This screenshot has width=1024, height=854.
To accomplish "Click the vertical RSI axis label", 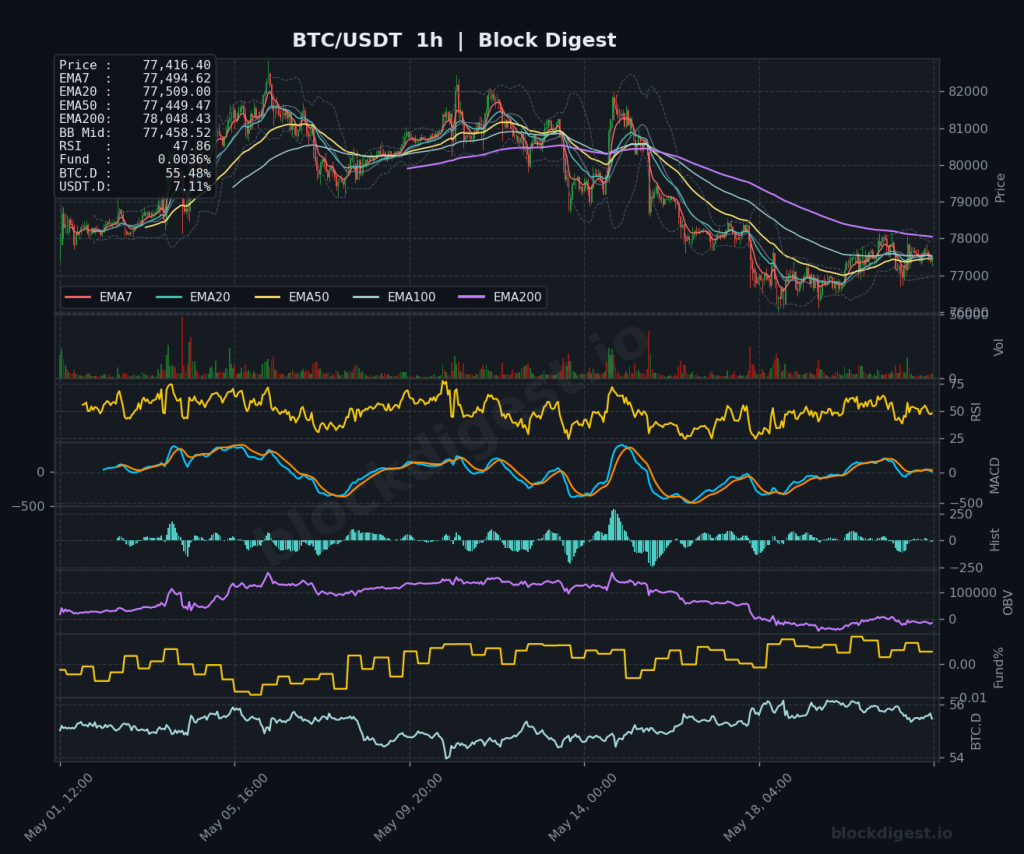I will pyautogui.click(x=976, y=412).
